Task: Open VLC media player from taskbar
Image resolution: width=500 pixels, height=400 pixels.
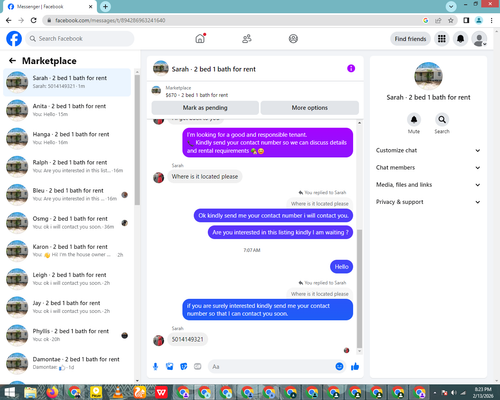Action: pyautogui.click(x=117, y=393)
